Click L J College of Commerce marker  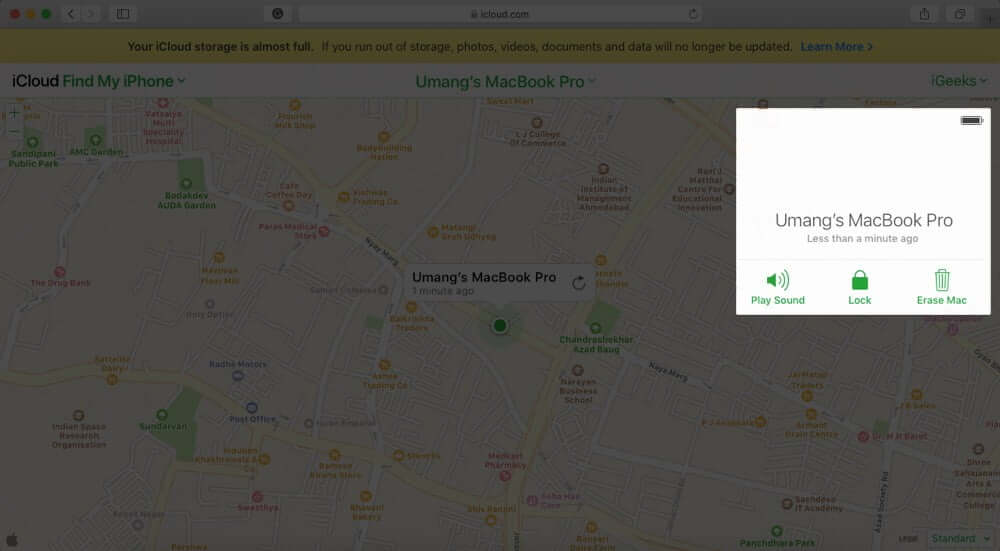[537, 122]
